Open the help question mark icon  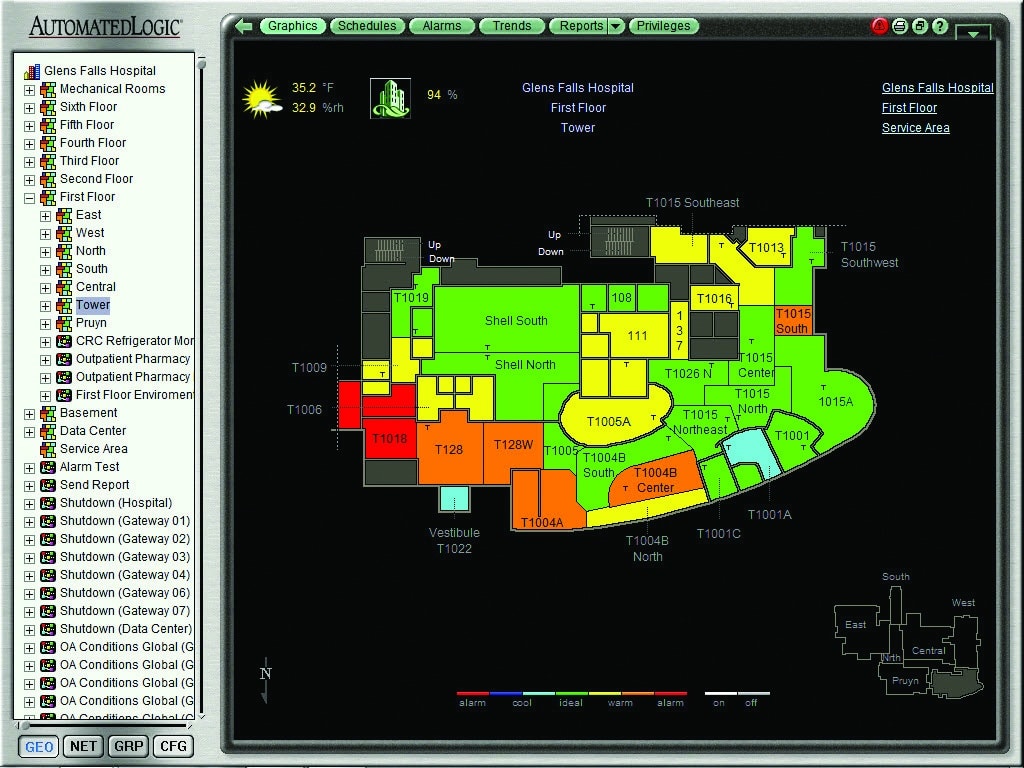[940, 26]
